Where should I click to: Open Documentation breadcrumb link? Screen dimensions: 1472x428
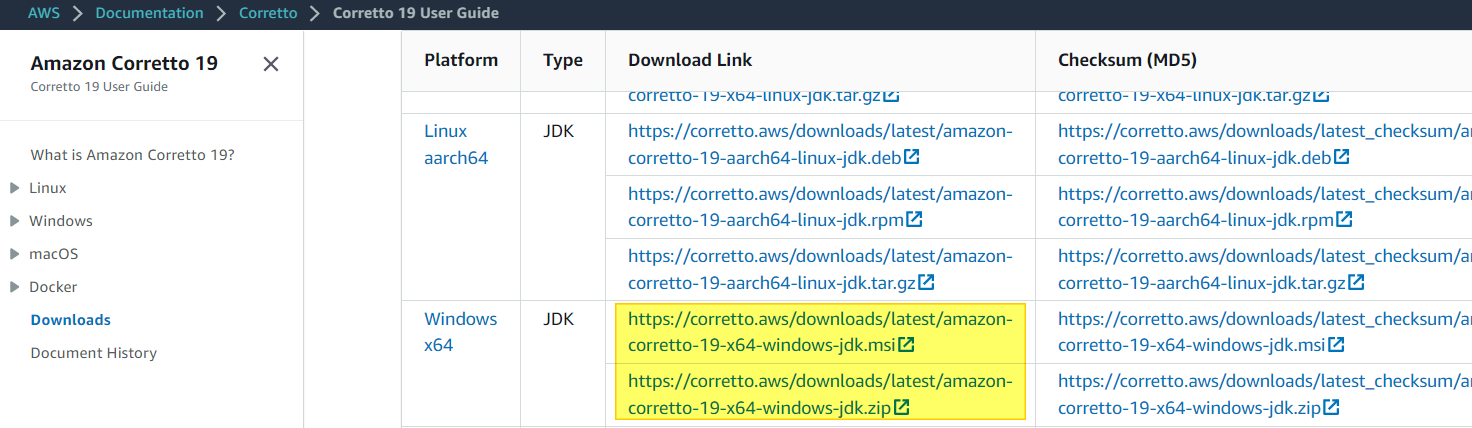(x=149, y=13)
